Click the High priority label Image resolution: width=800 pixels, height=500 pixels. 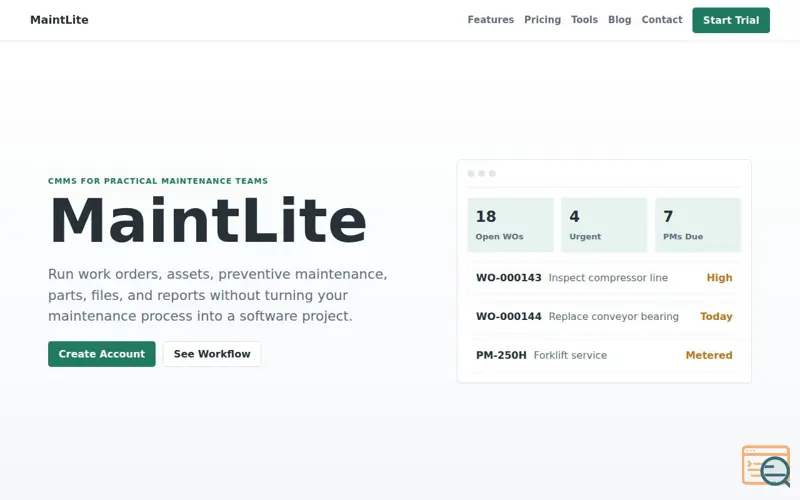pyautogui.click(x=719, y=278)
